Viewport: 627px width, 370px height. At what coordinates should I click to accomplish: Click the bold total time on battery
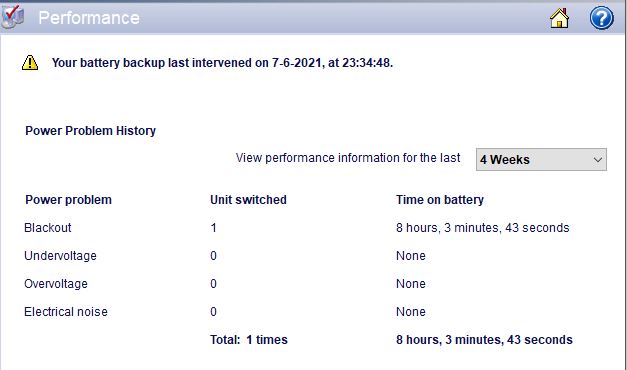click(x=484, y=340)
